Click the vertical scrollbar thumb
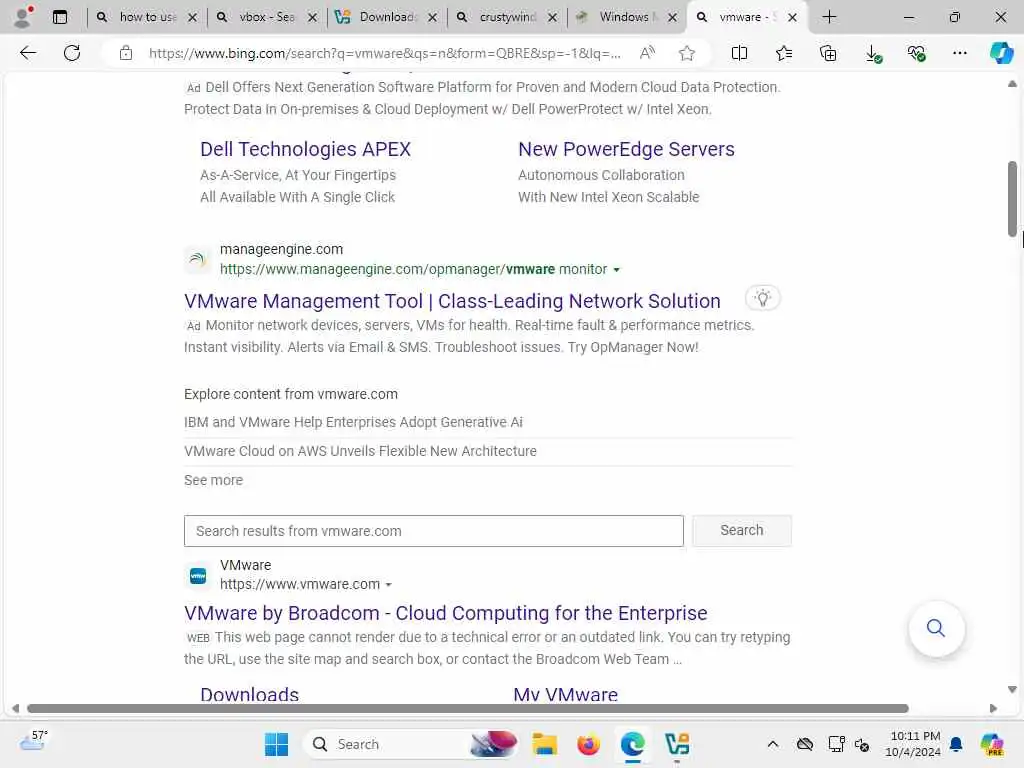 [x=1012, y=199]
